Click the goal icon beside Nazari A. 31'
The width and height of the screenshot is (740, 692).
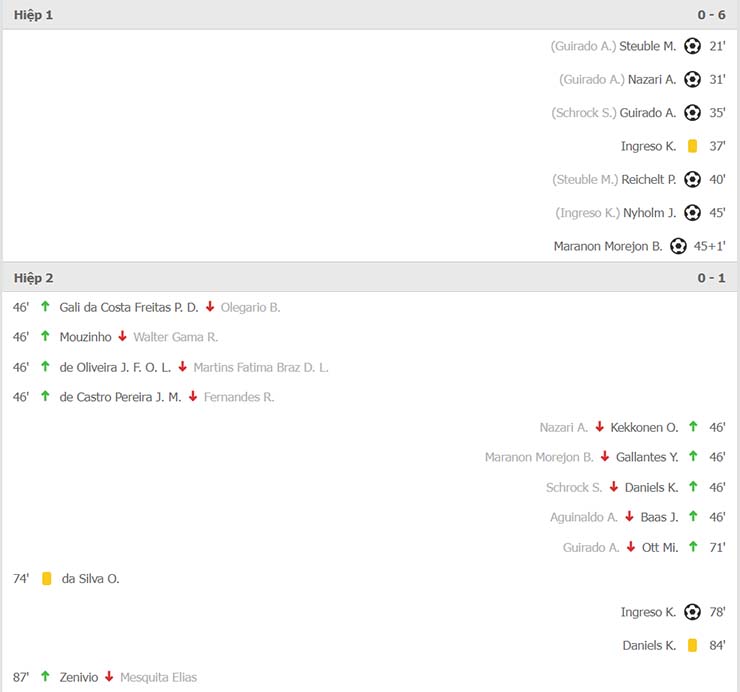click(x=692, y=79)
